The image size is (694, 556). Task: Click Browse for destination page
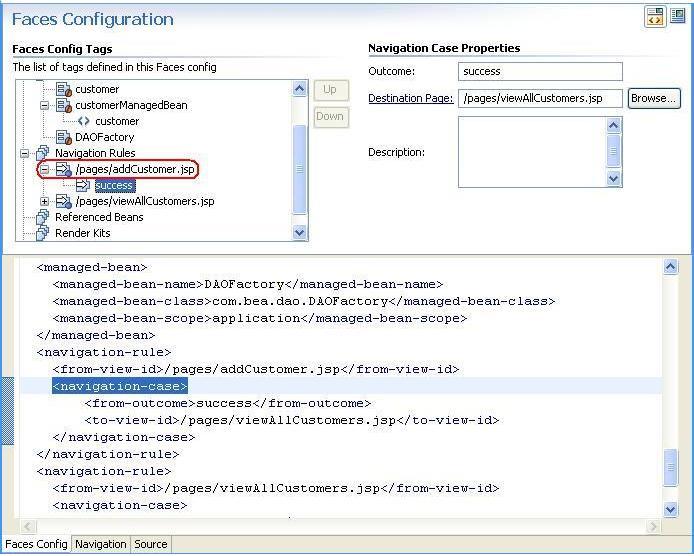(654, 98)
